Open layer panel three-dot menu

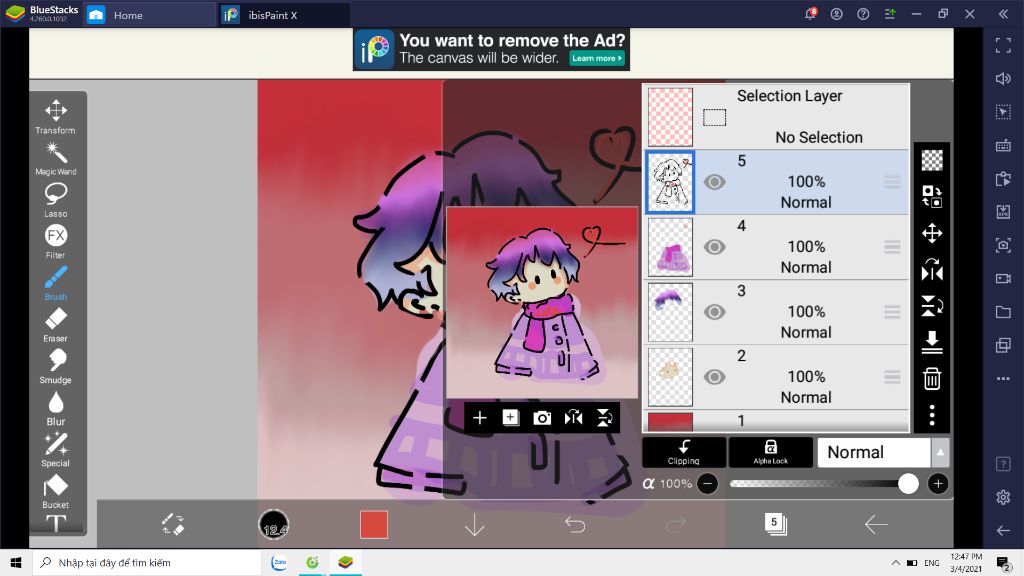tap(932, 415)
